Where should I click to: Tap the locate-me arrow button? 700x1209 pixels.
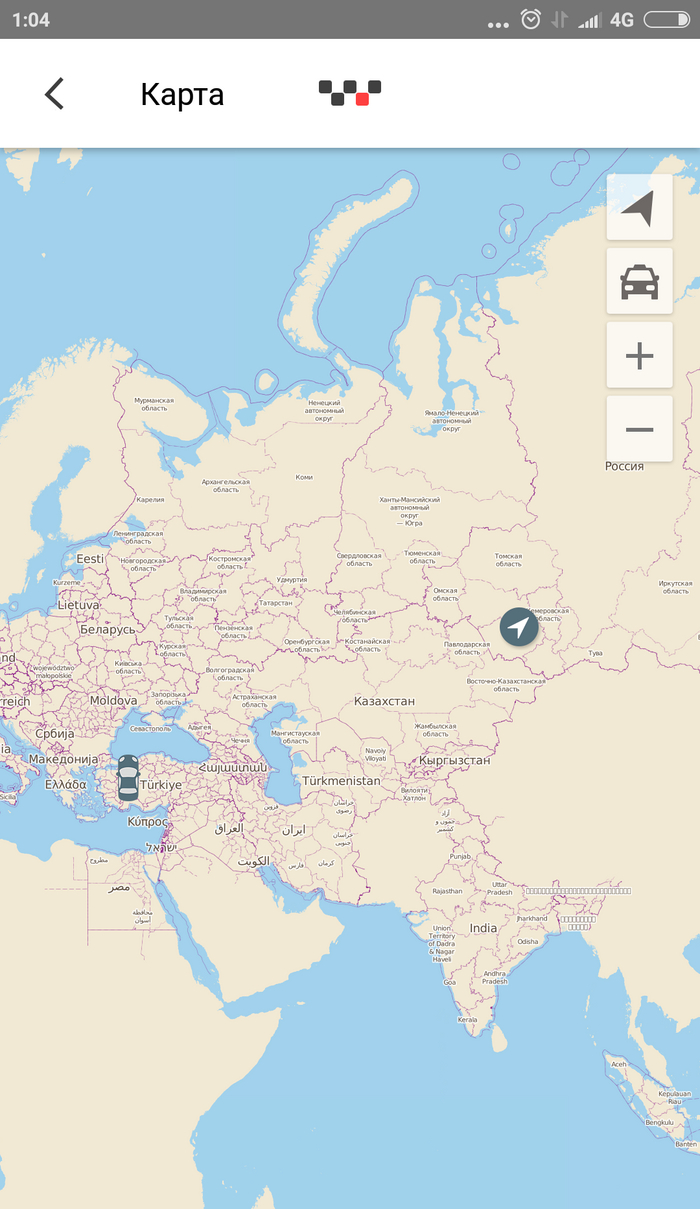click(x=639, y=208)
